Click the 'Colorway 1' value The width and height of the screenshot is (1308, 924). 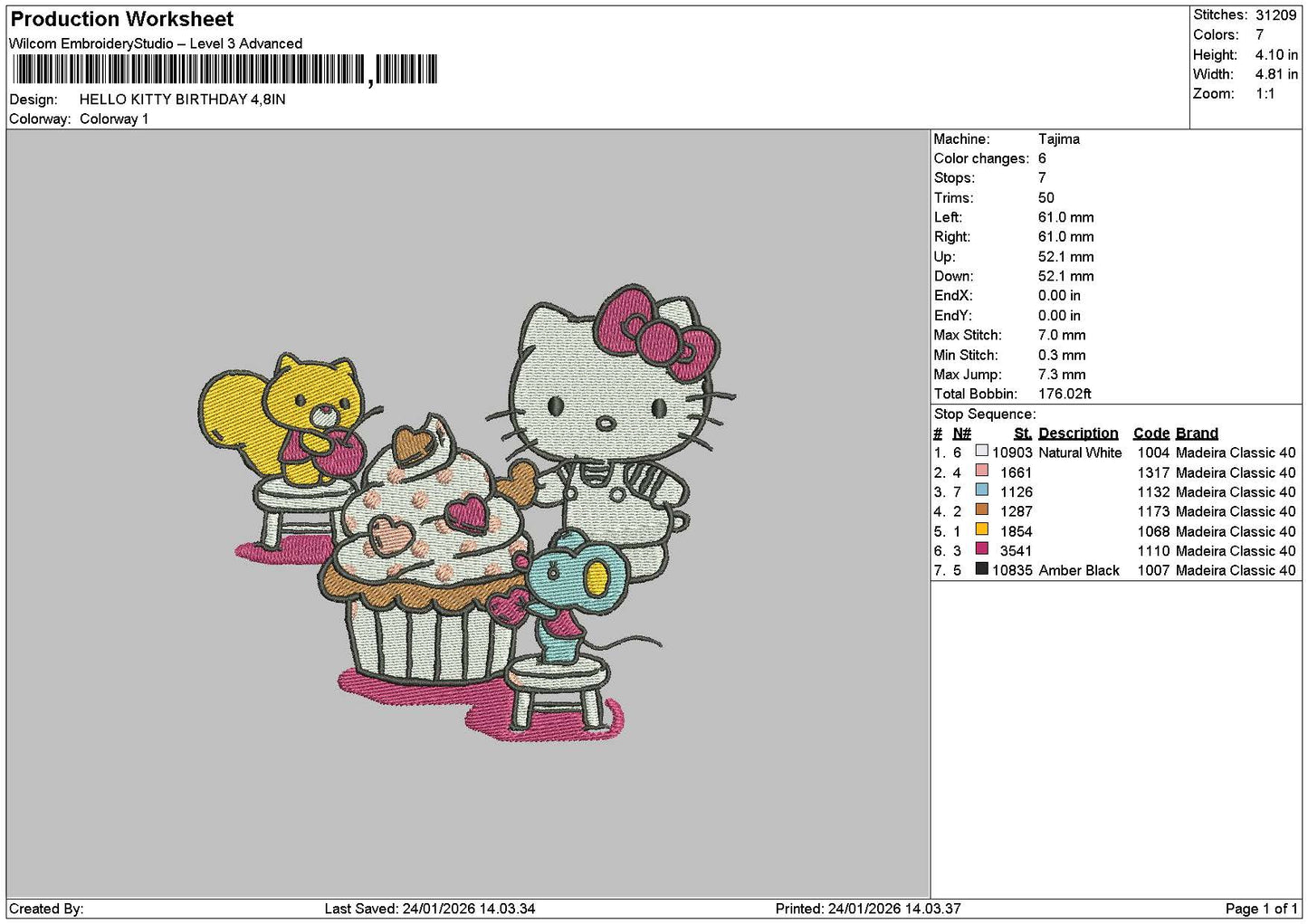[x=114, y=119]
